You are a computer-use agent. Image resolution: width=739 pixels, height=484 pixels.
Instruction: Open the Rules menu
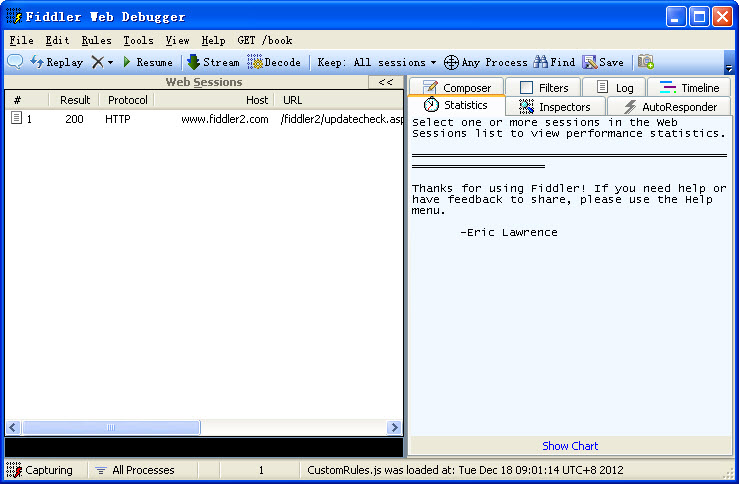pos(97,41)
